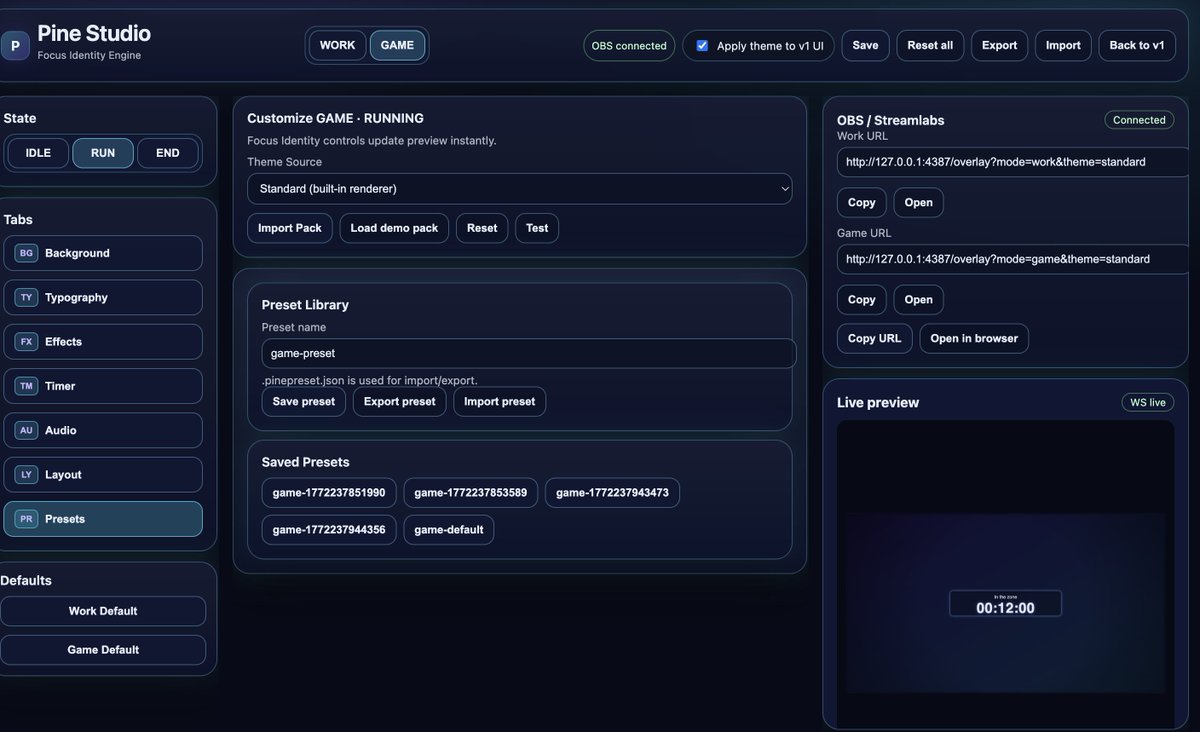This screenshot has height=732, width=1200.
Task: Click the Work URL text field
Action: point(1015,161)
